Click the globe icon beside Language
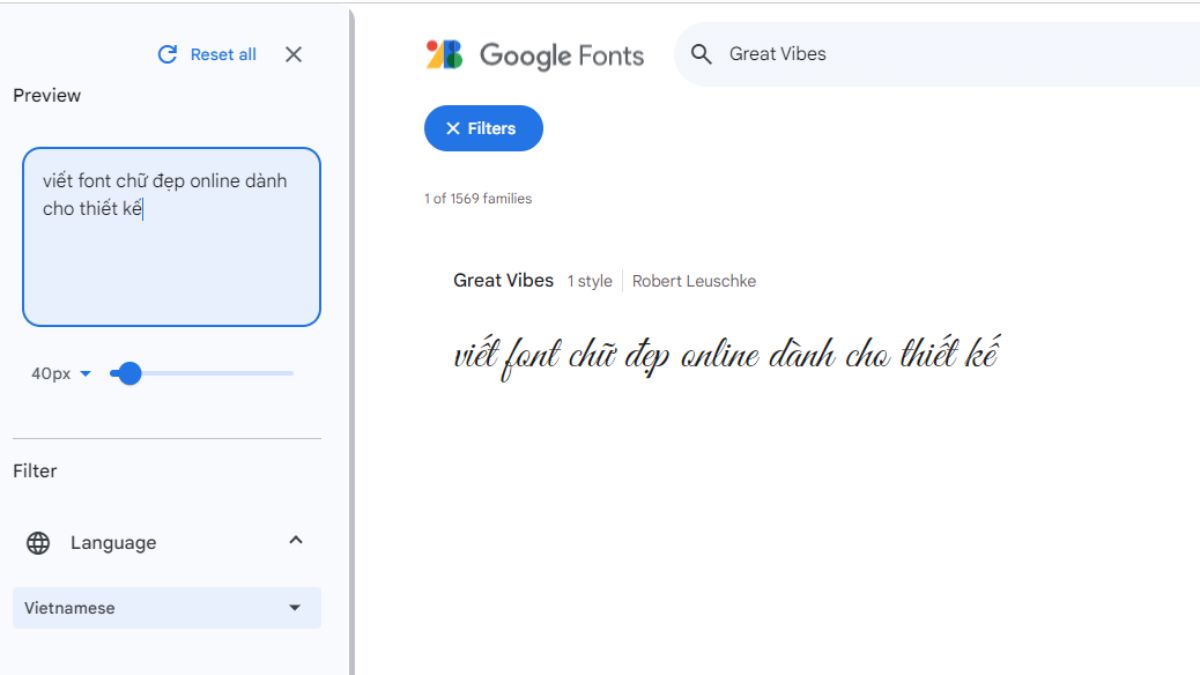Viewport: 1200px width, 675px height. [x=38, y=542]
